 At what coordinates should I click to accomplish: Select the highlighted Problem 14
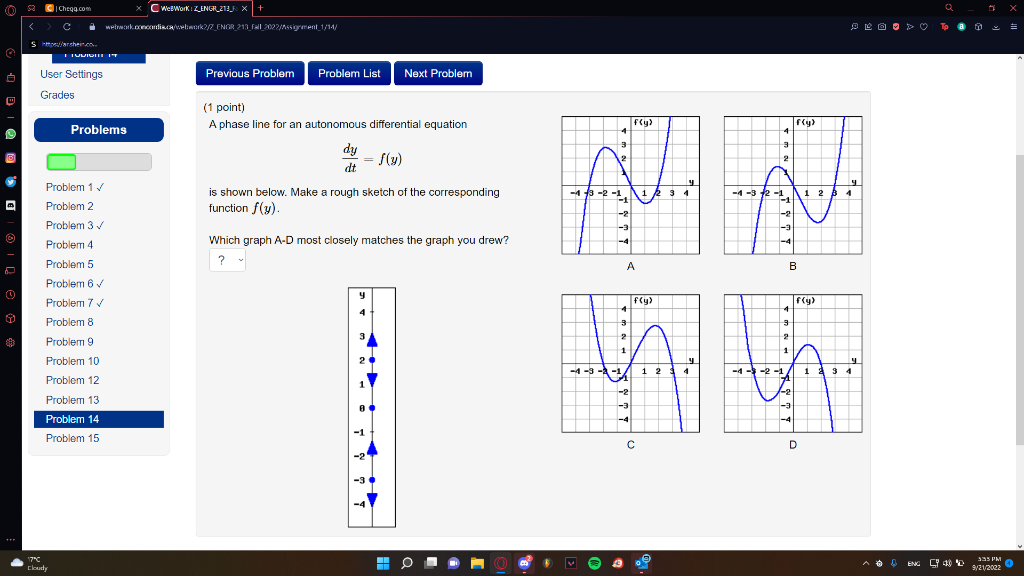click(99, 419)
